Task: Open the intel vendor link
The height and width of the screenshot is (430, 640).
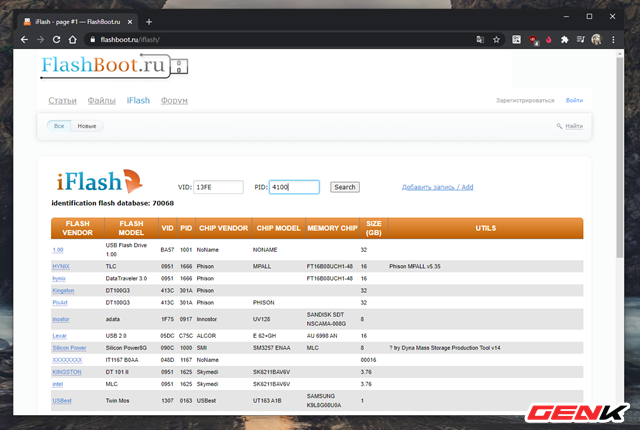Action: pyautogui.click(x=58, y=384)
